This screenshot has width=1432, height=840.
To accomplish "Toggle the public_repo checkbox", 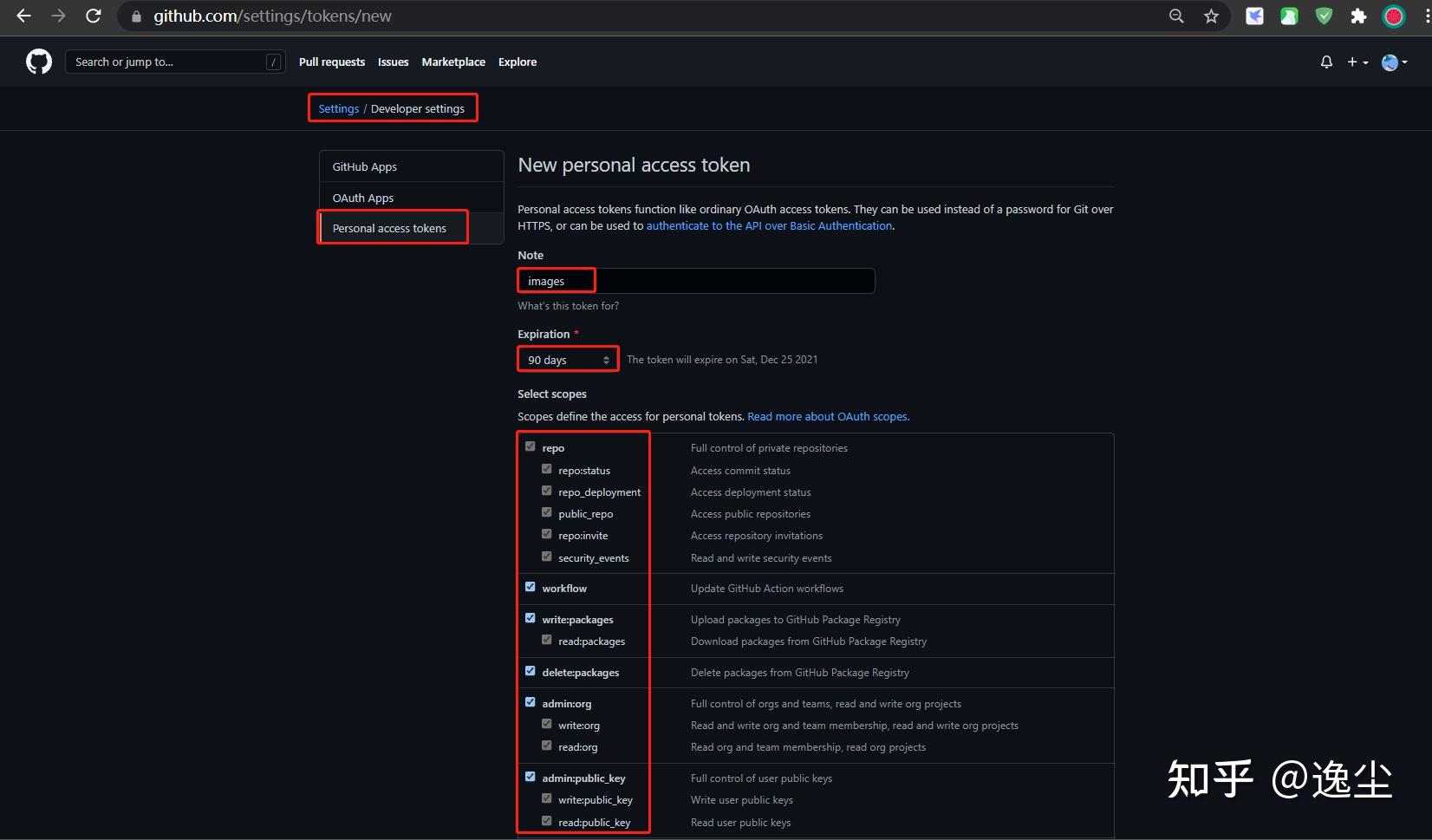I will pos(547,512).
